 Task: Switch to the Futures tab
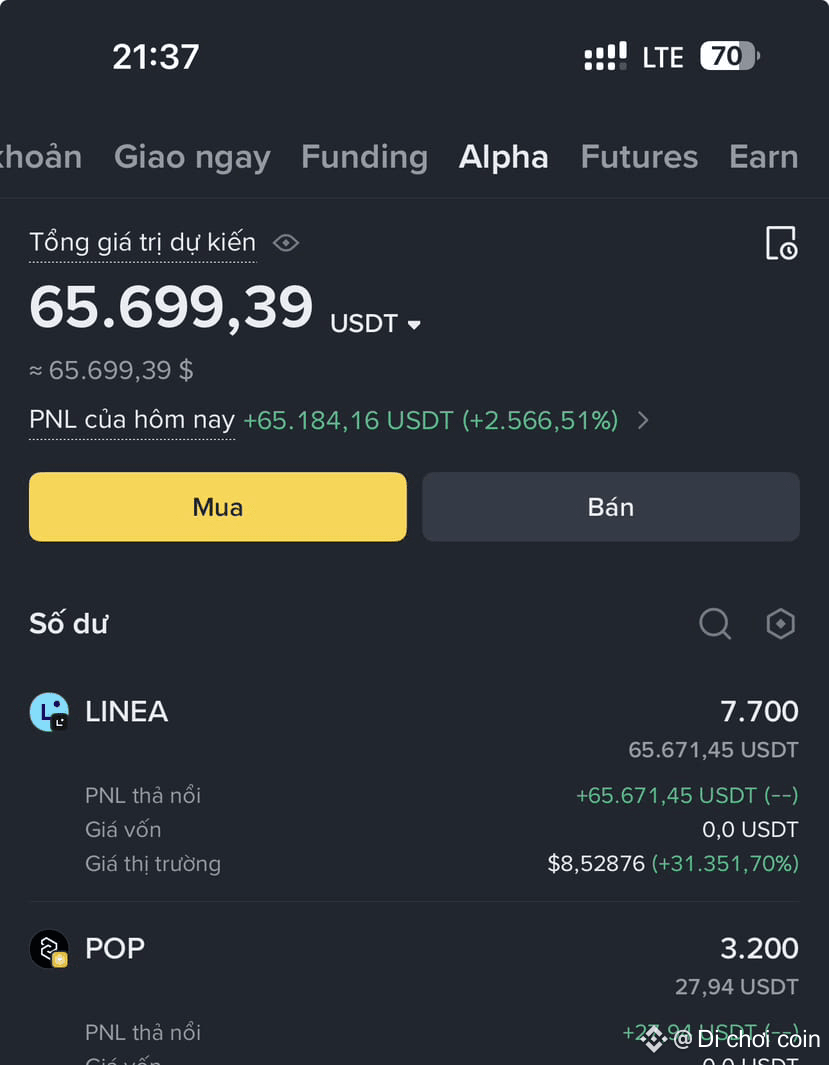639,157
